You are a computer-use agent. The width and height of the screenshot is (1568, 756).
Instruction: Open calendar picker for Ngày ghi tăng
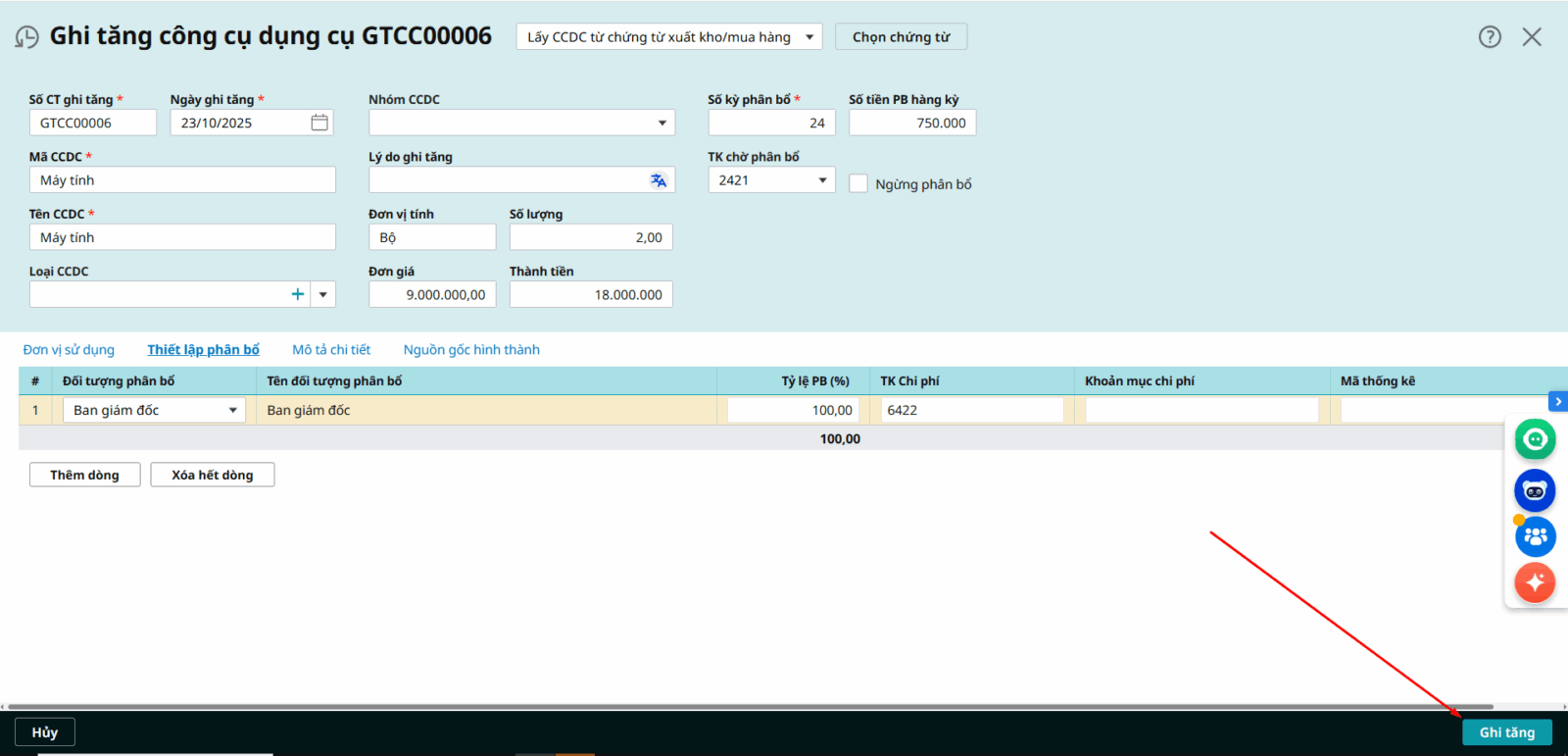(x=319, y=123)
